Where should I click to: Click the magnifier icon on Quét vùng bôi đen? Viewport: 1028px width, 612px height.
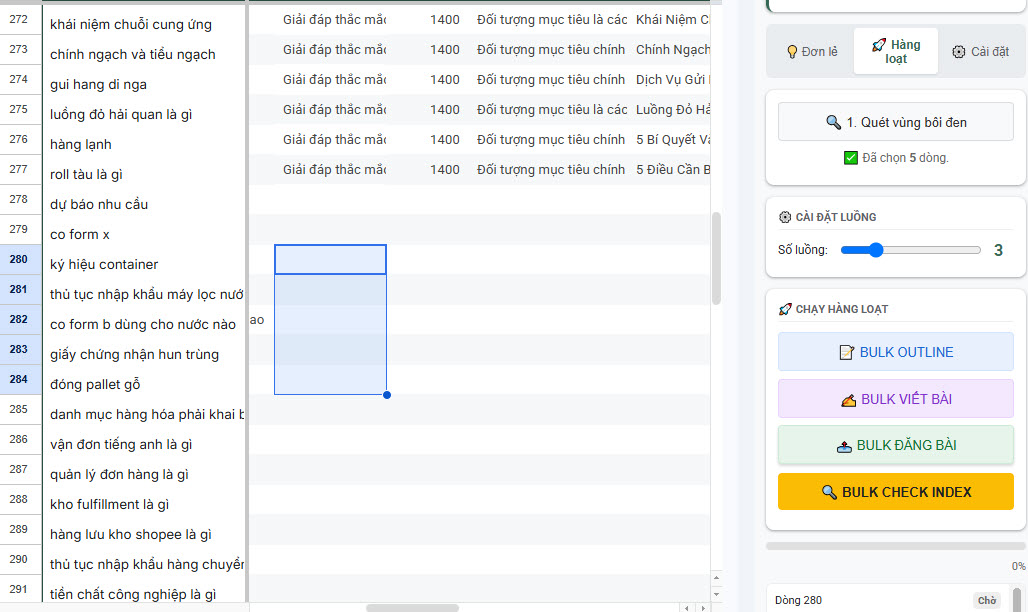pos(833,122)
